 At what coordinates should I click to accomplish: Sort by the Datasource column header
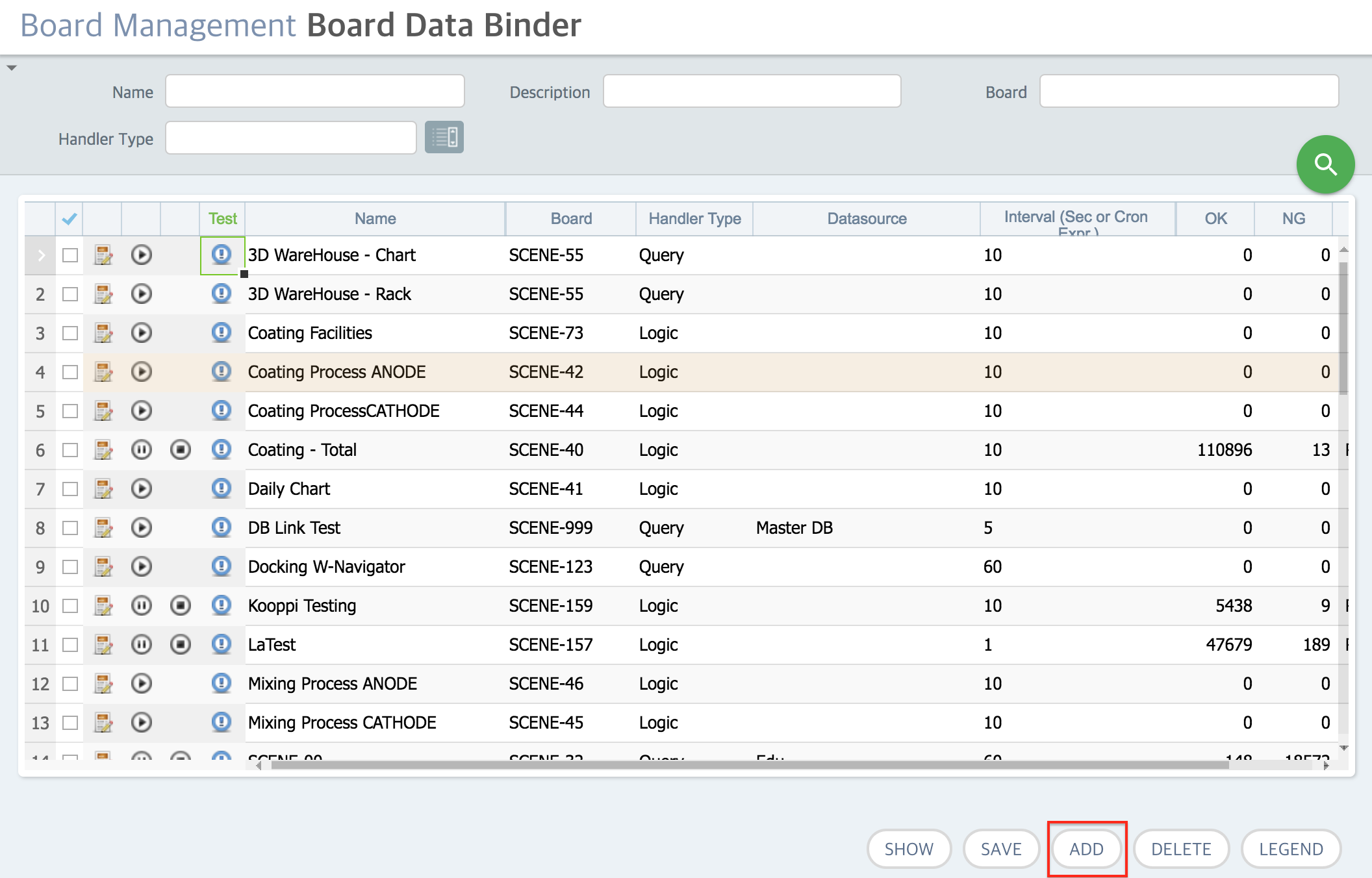[867, 219]
